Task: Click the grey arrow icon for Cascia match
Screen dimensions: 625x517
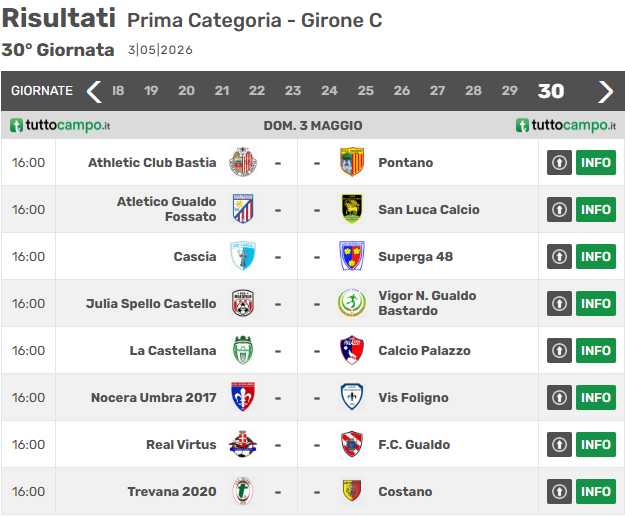Action: [x=558, y=256]
